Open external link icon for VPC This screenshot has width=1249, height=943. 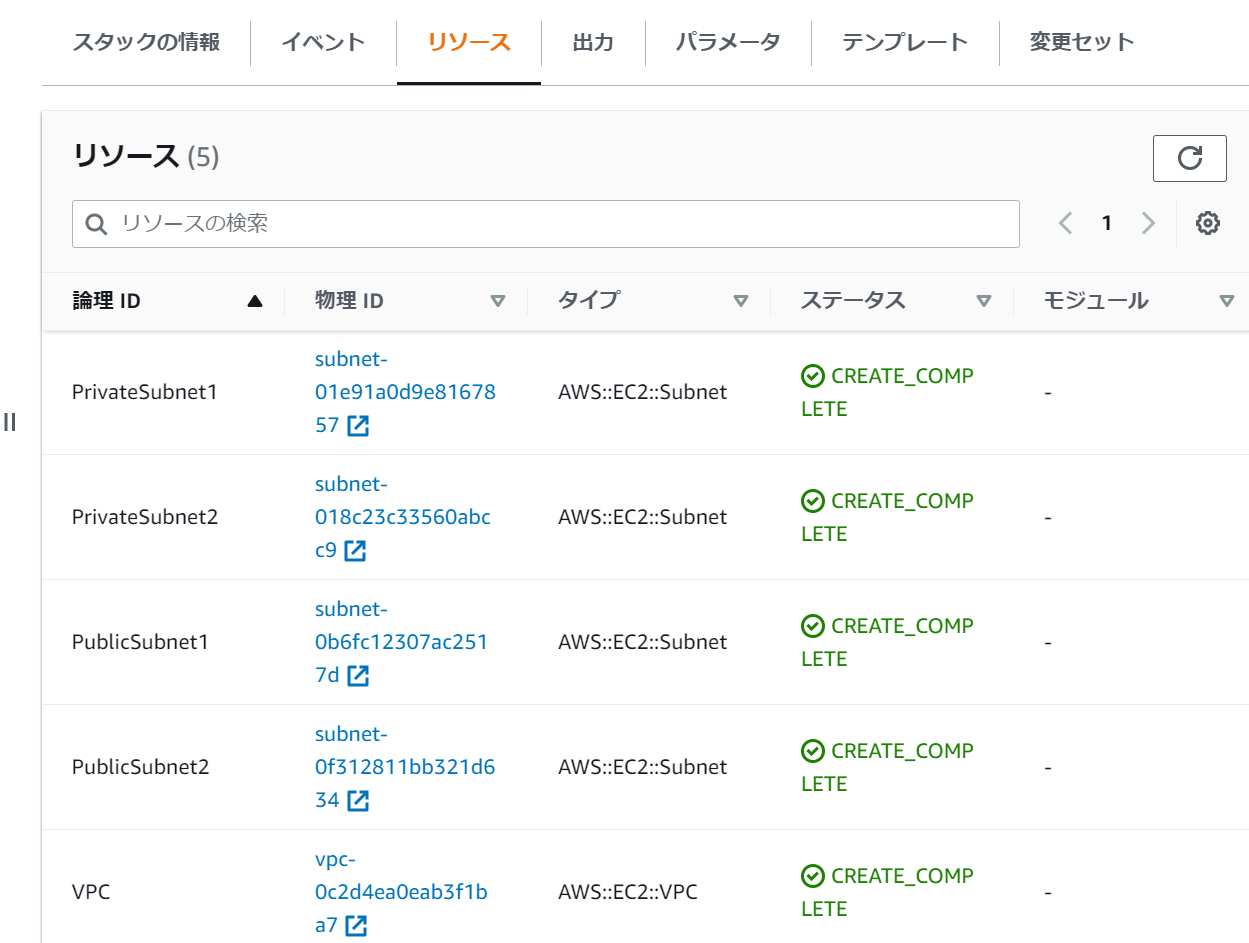pos(355,926)
